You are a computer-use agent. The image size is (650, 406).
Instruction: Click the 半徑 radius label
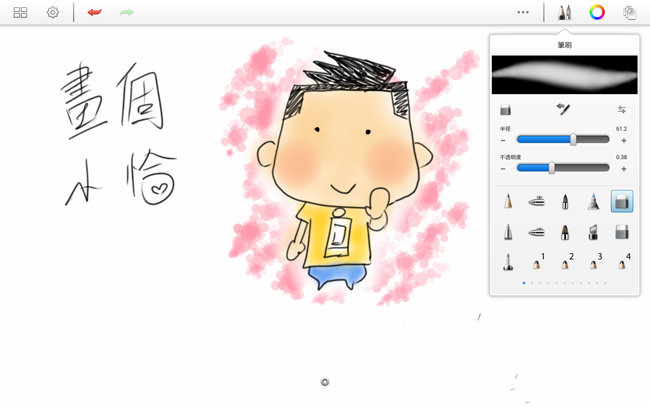click(x=505, y=129)
